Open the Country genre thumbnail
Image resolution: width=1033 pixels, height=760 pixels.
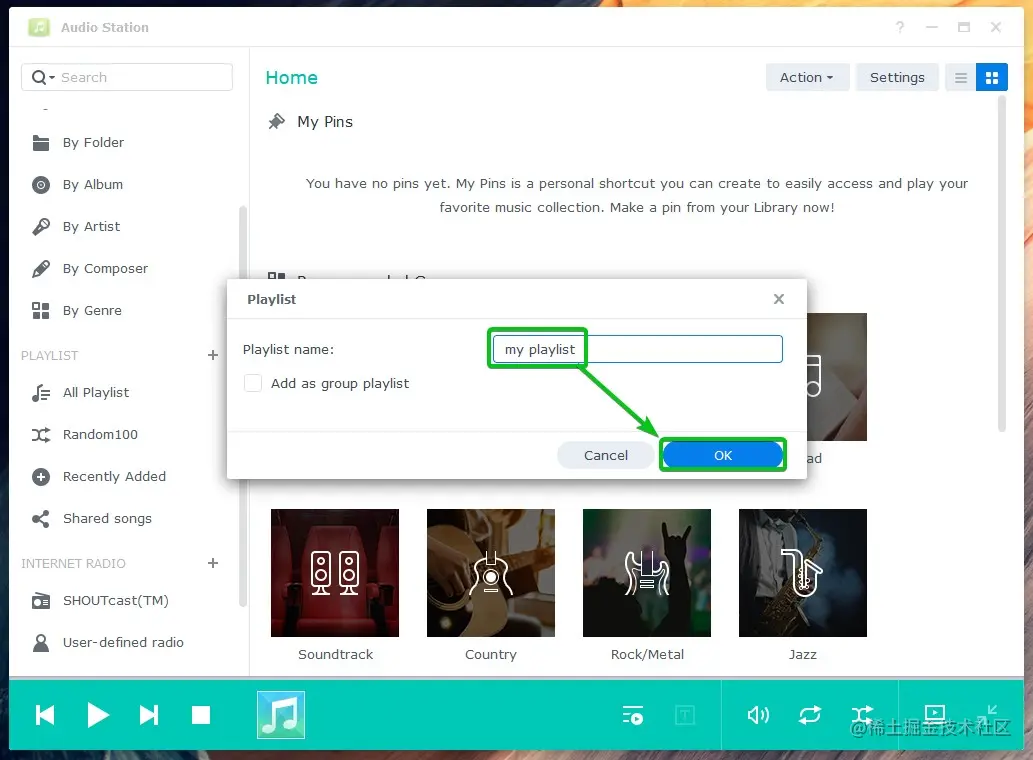pyautogui.click(x=491, y=573)
